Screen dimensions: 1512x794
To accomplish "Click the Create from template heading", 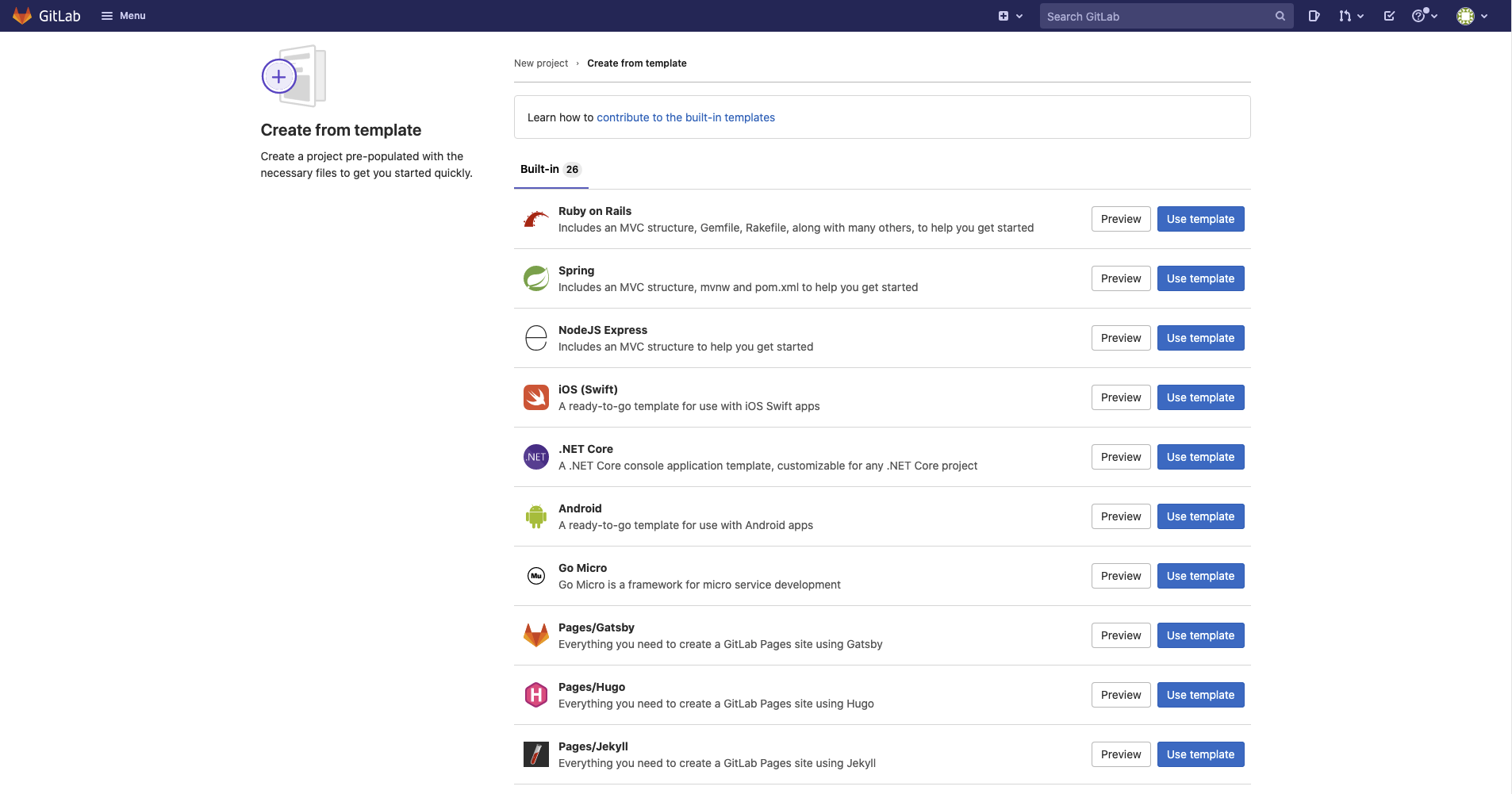I will coord(341,130).
